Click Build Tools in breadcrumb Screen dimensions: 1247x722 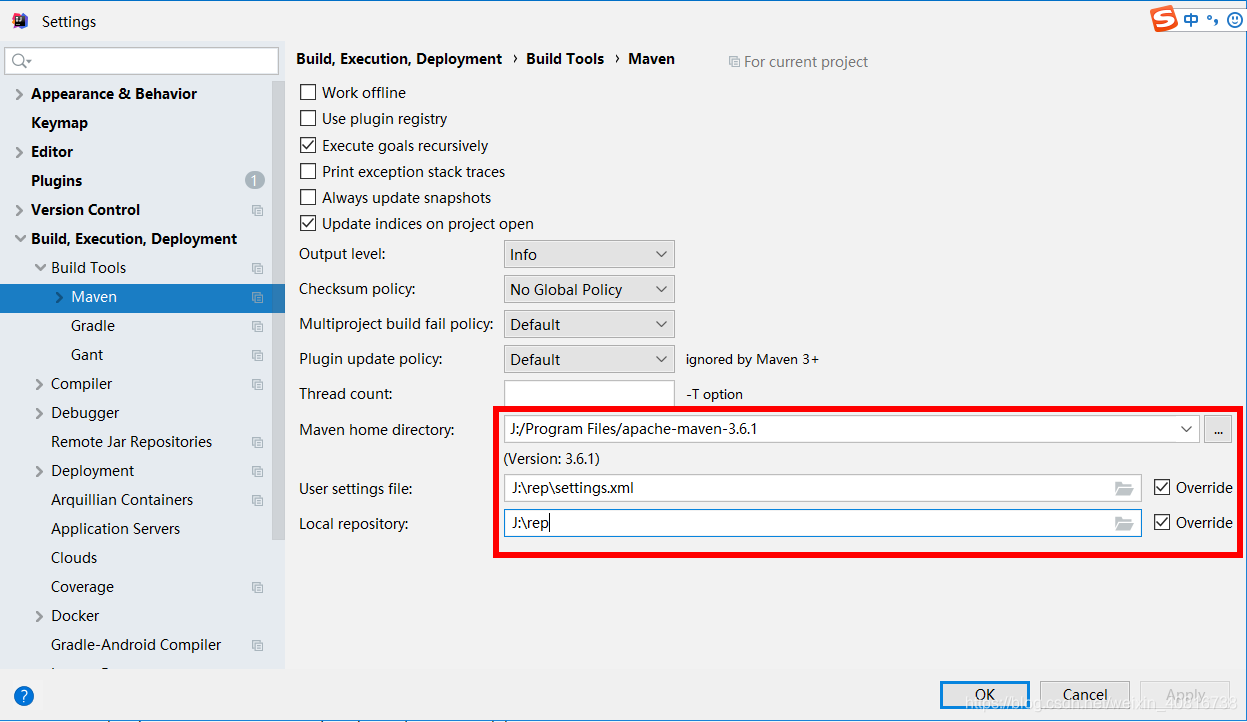click(565, 59)
